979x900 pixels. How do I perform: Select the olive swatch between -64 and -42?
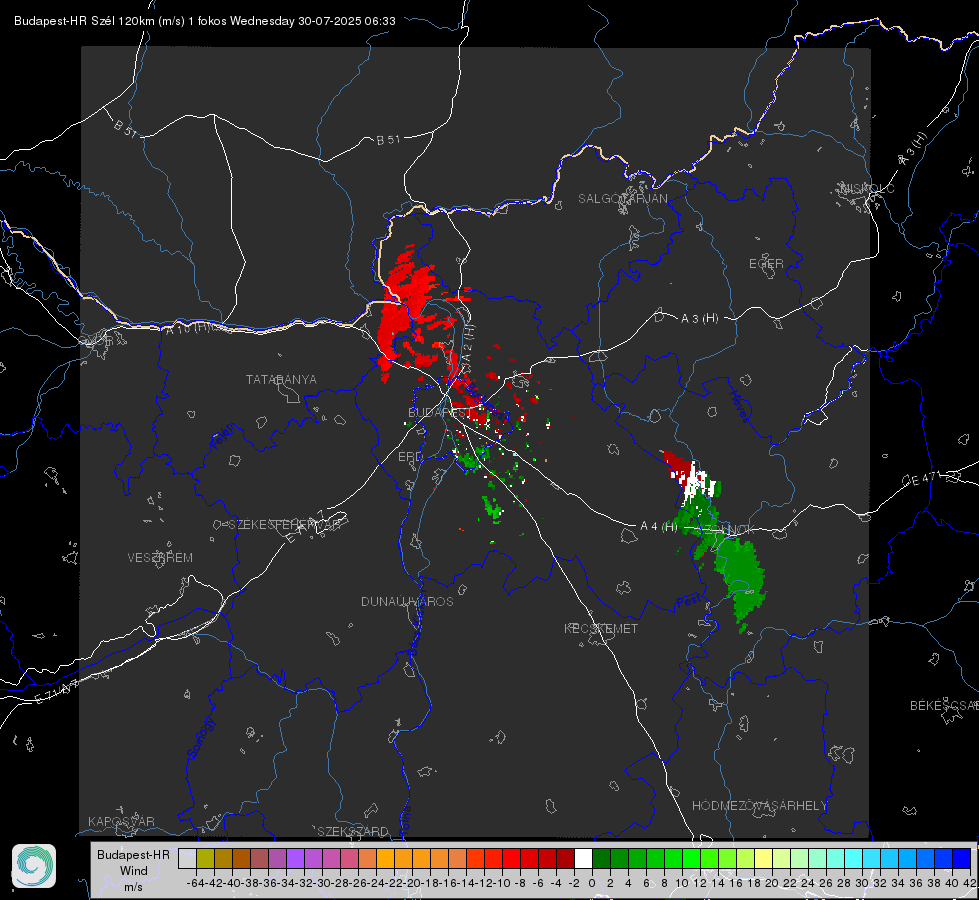click(205, 858)
